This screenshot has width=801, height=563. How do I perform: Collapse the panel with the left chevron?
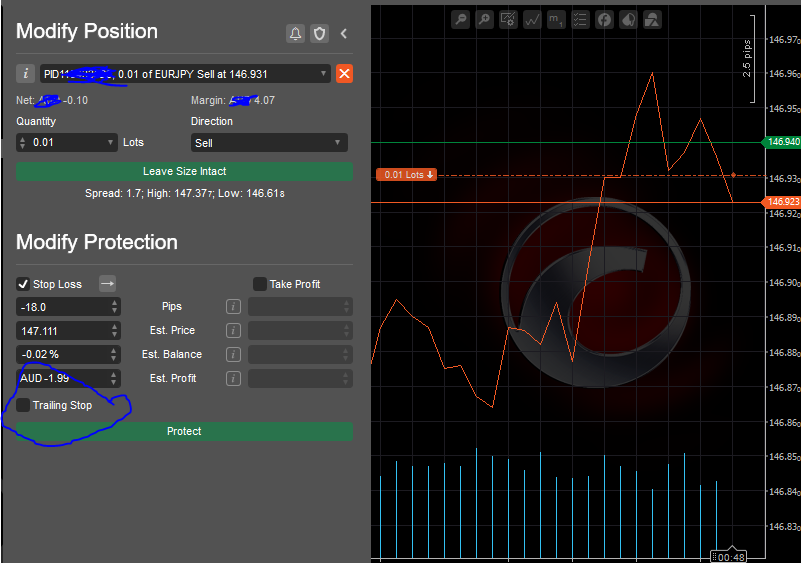pos(344,34)
